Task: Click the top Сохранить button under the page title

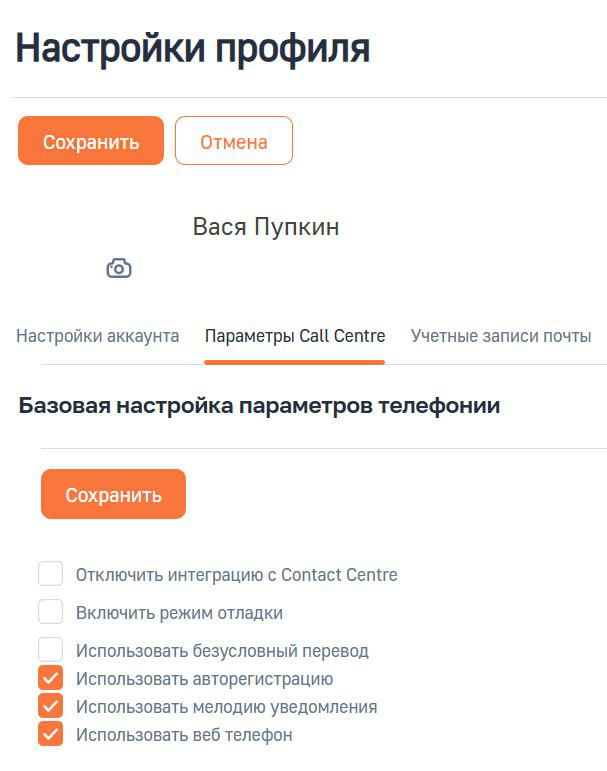Action: tap(91, 141)
